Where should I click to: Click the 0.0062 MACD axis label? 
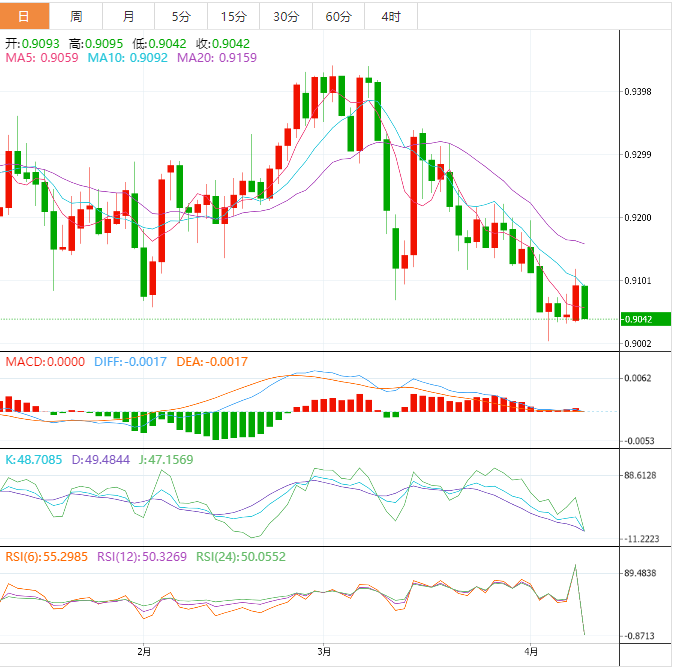pos(638,378)
